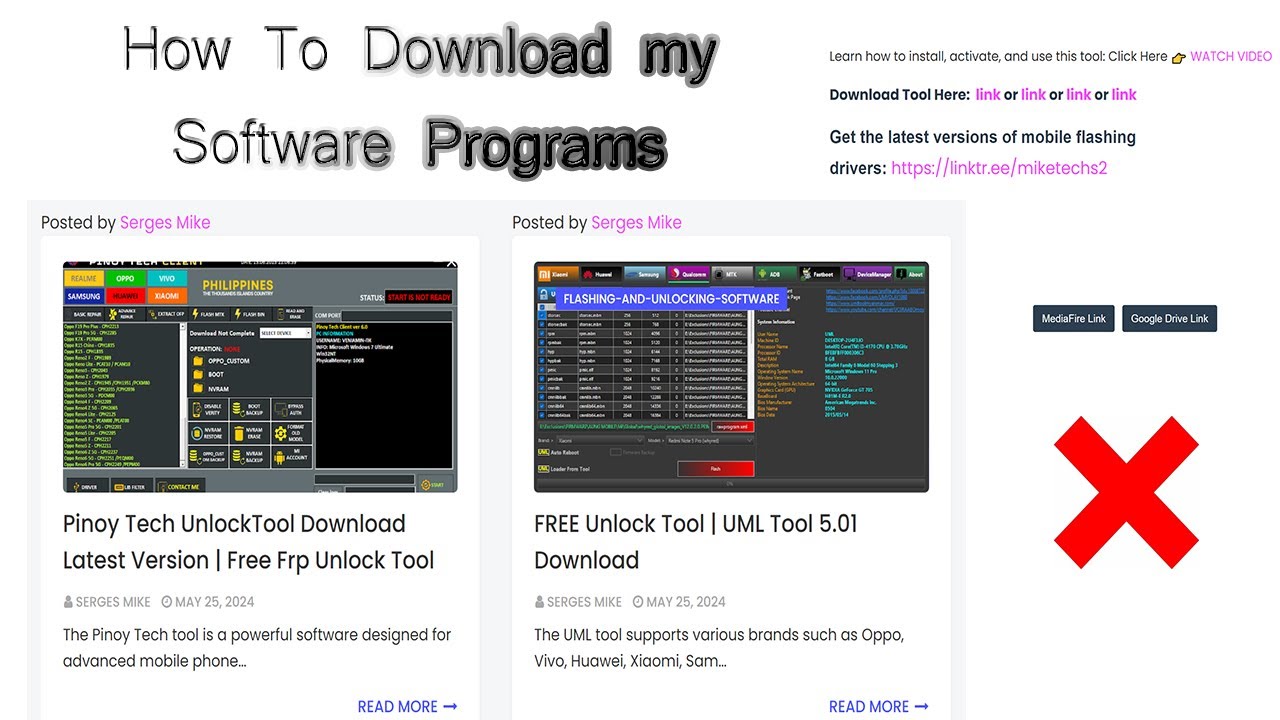The image size is (1280, 720).
Task: Open FREE Unlock Tool UML Tool 5.01 title
Action: (696, 542)
